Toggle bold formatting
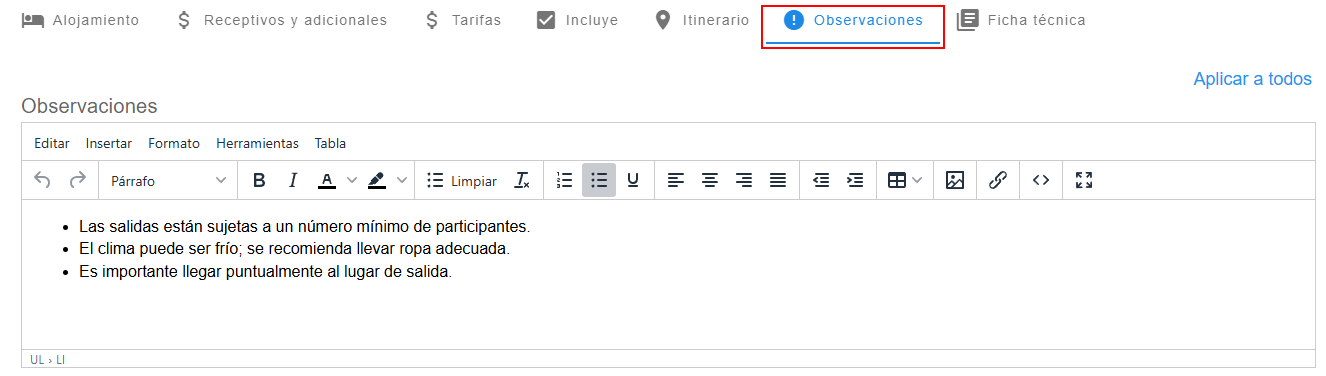The image size is (1326, 376). pyautogui.click(x=259, y=180)
